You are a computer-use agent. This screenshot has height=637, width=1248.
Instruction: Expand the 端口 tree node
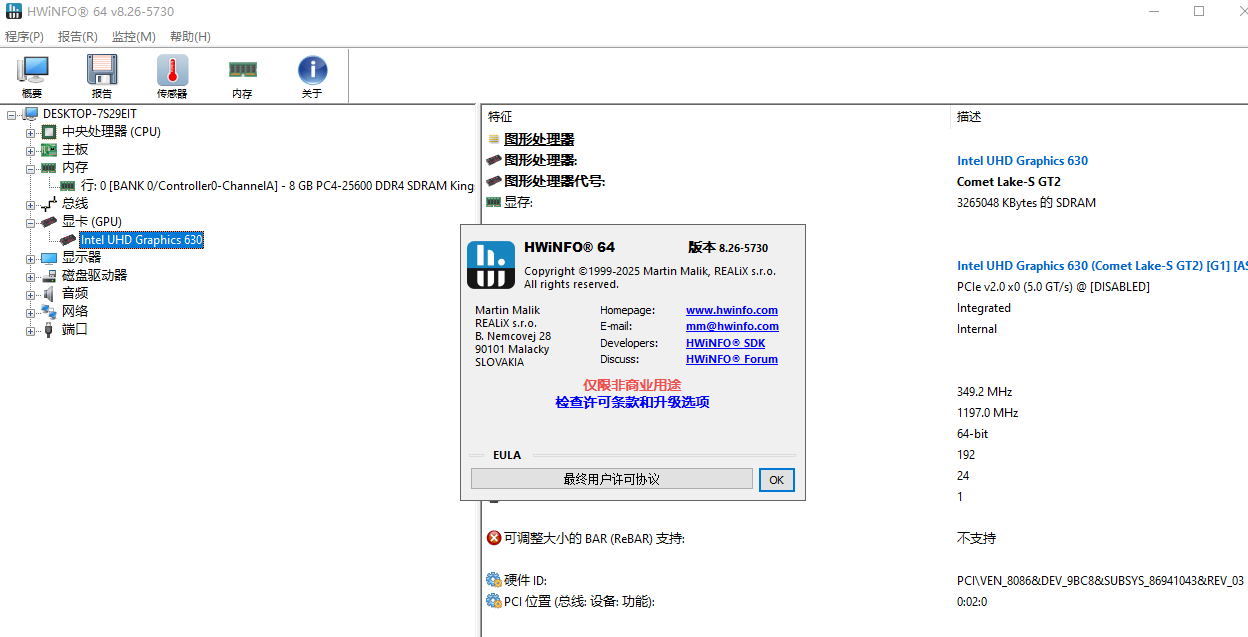pyautogui.click(x=31, y=330)
